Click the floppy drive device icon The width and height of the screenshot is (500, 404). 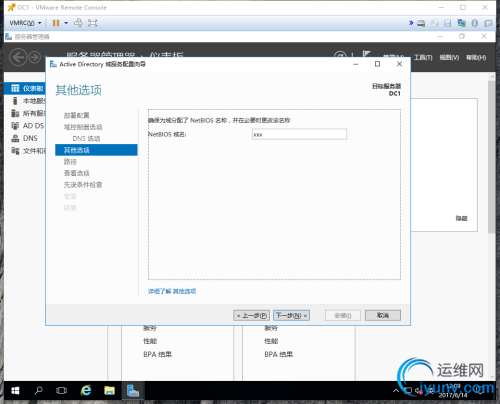coord(448,23)
